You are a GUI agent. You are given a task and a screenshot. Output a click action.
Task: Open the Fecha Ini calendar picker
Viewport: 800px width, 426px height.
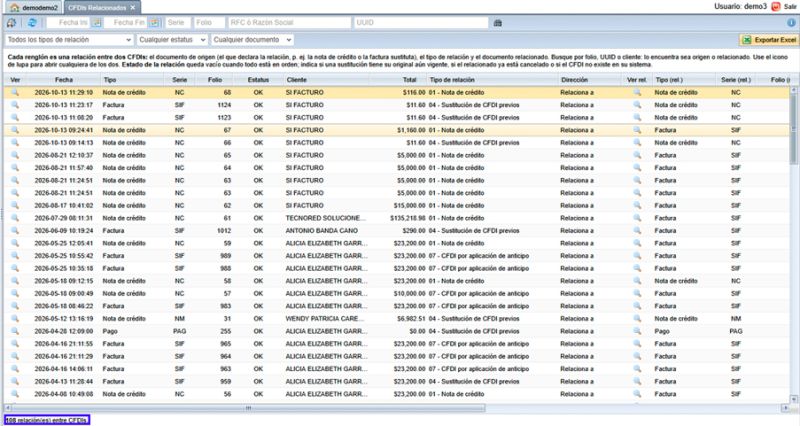click(x=97, y=23)
